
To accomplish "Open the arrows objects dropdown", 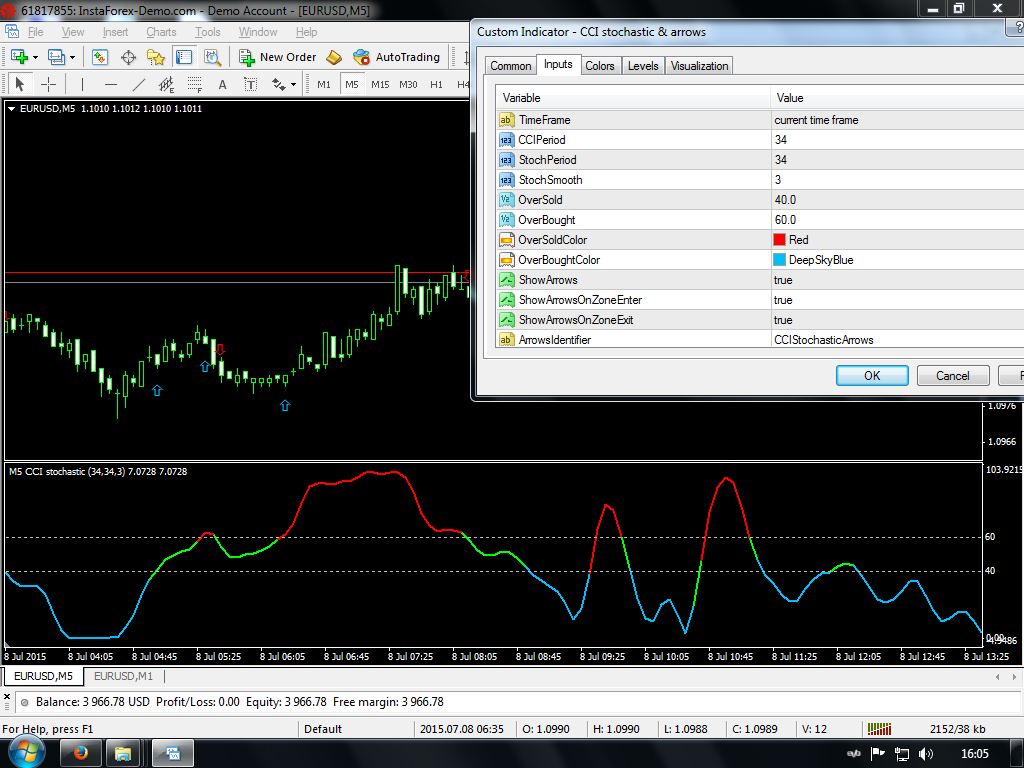I will tap(294, 84).
